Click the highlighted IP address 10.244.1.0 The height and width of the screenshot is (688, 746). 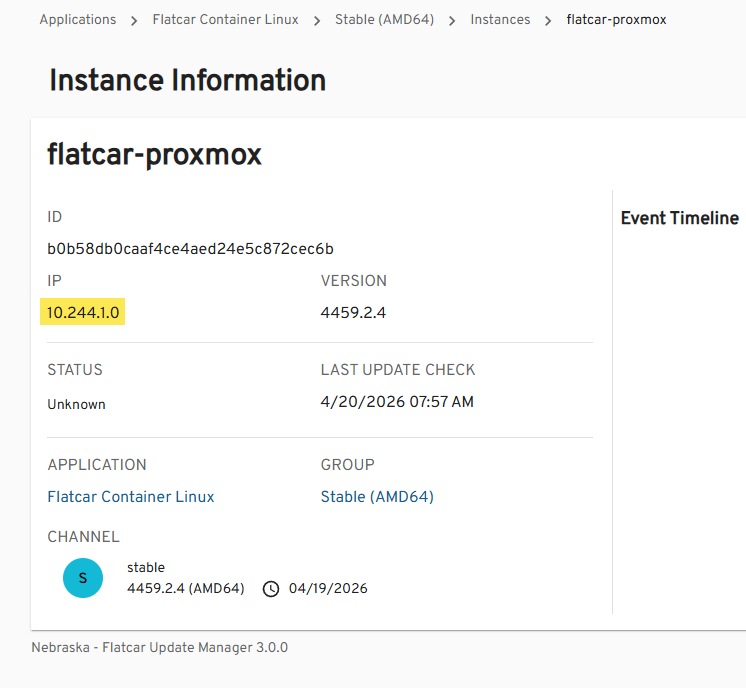pos(84,313)
